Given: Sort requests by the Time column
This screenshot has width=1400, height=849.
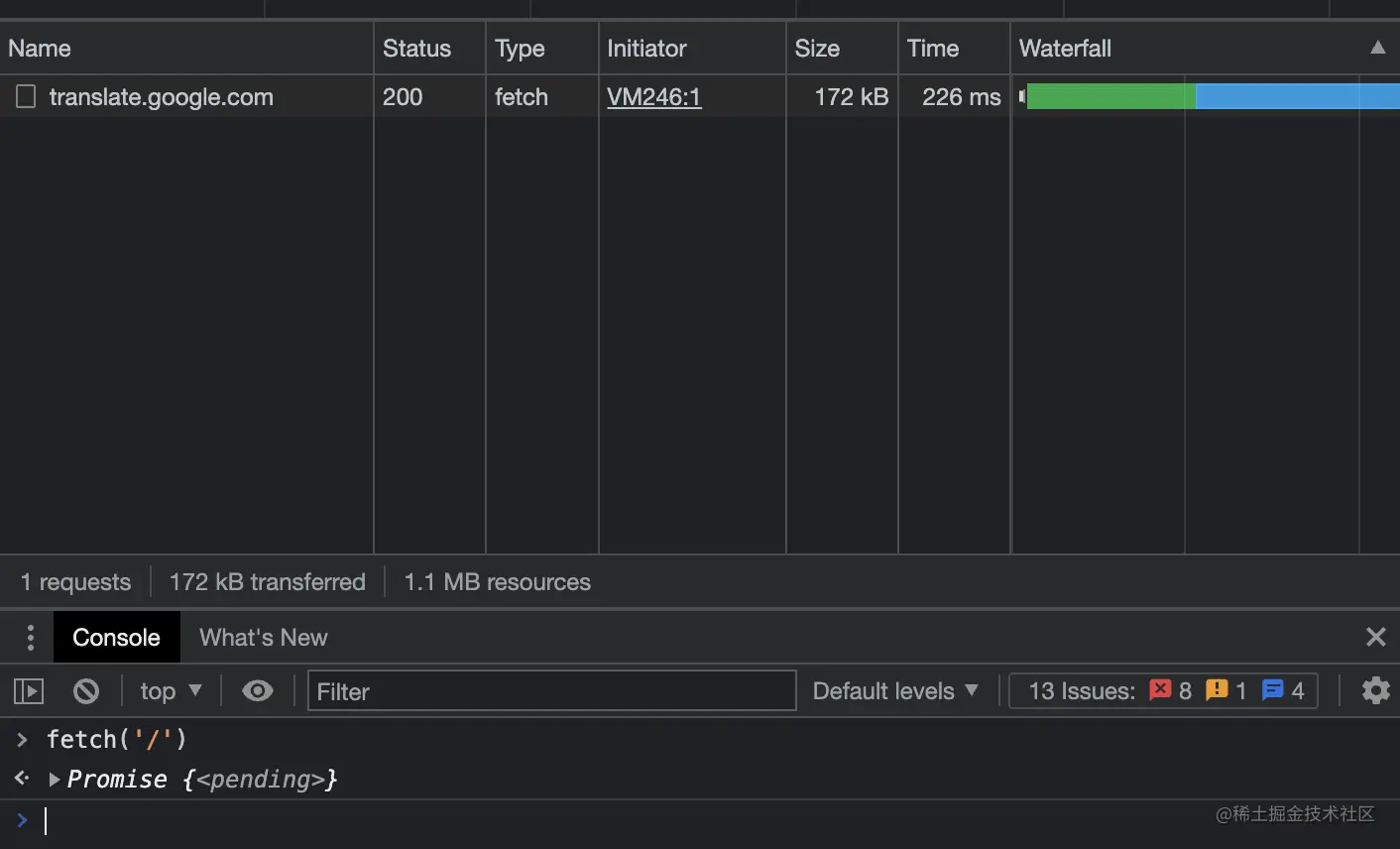Looking at the screenshot, I should click(x=954, y=48).
